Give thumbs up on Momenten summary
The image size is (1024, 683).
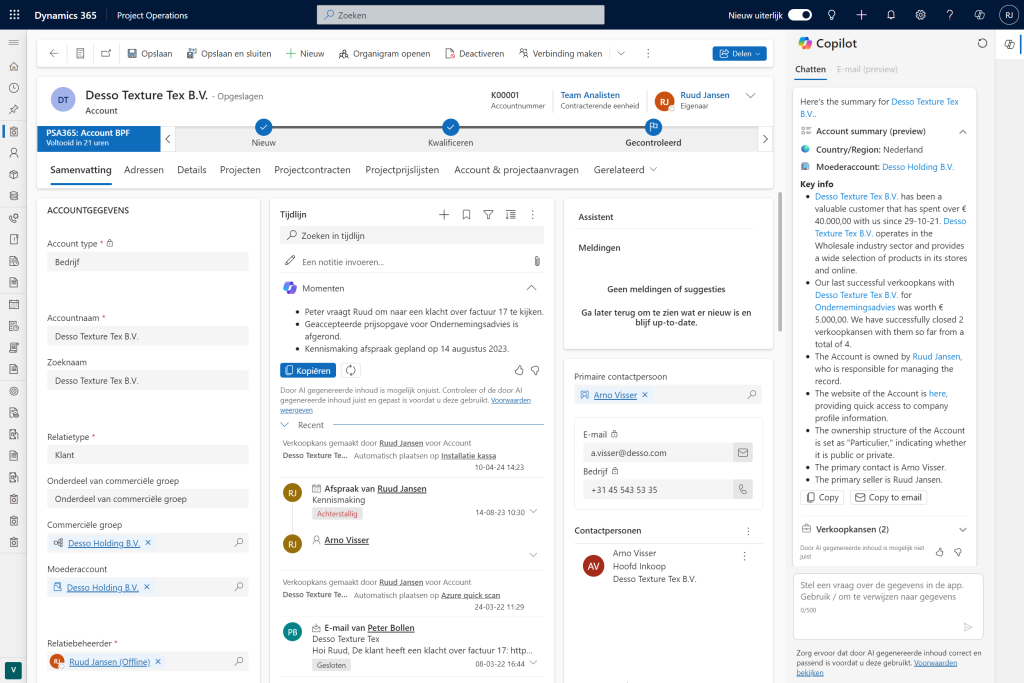(x=519, y=370)
